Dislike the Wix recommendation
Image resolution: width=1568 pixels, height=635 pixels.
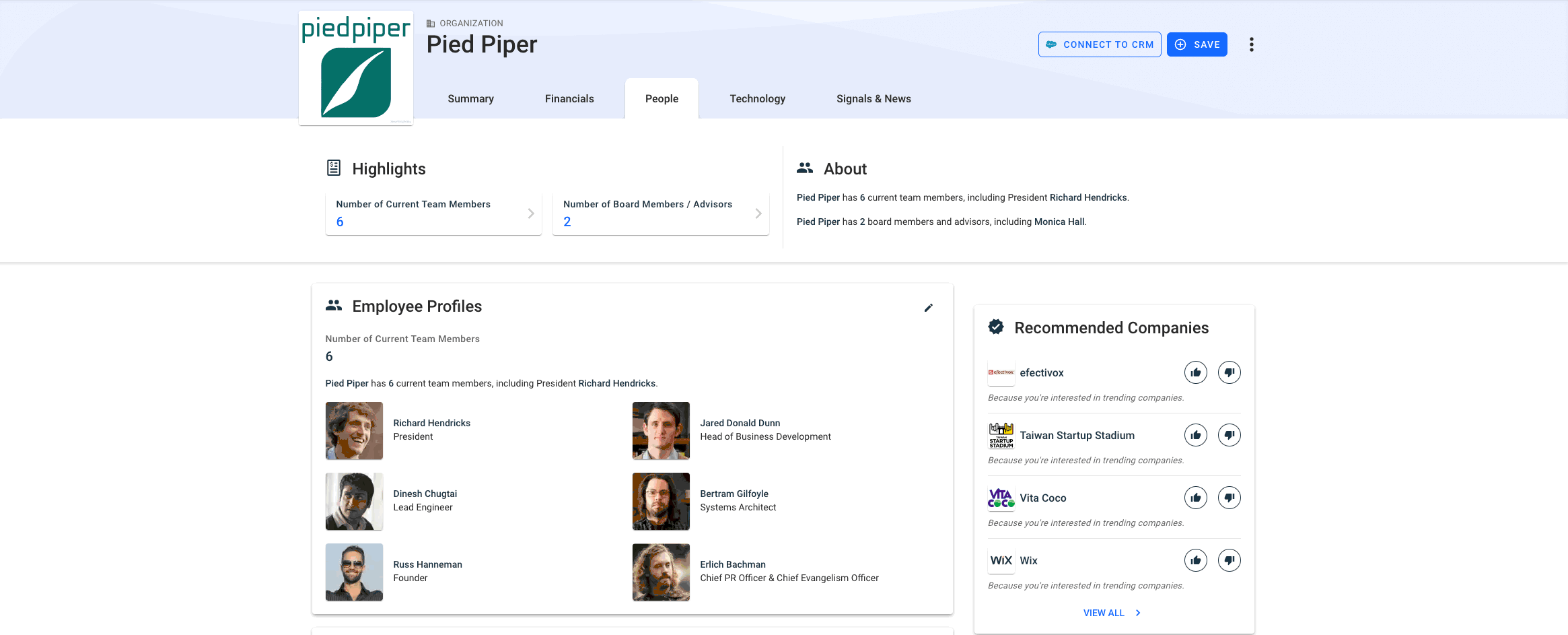1229,560
